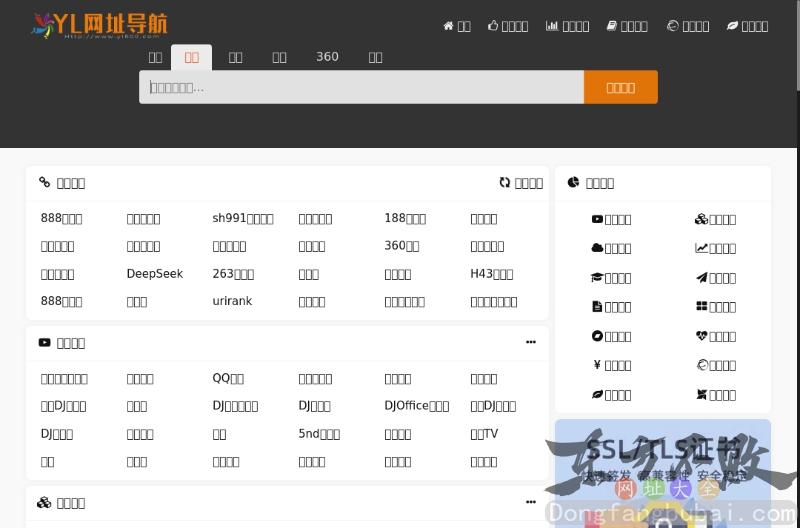Open the link starting with 263
Screen dimensions: 800x528
233,274
